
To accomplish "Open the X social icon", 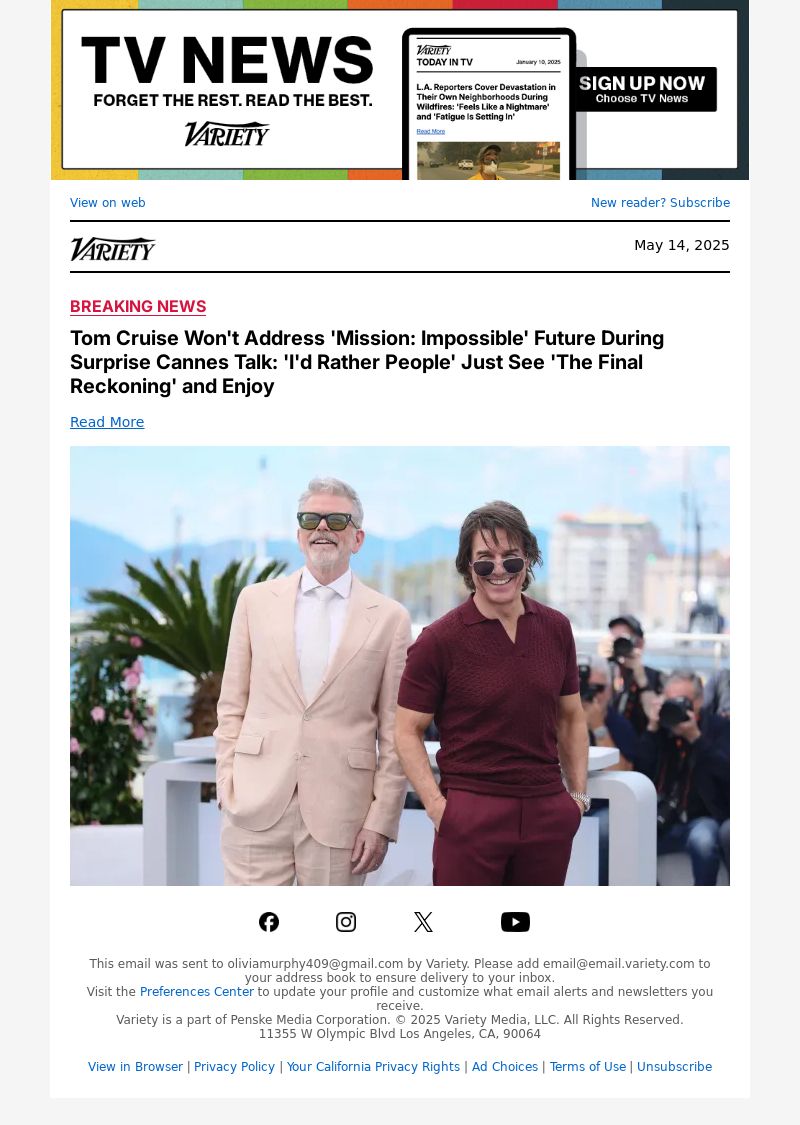I will point(423,922).
